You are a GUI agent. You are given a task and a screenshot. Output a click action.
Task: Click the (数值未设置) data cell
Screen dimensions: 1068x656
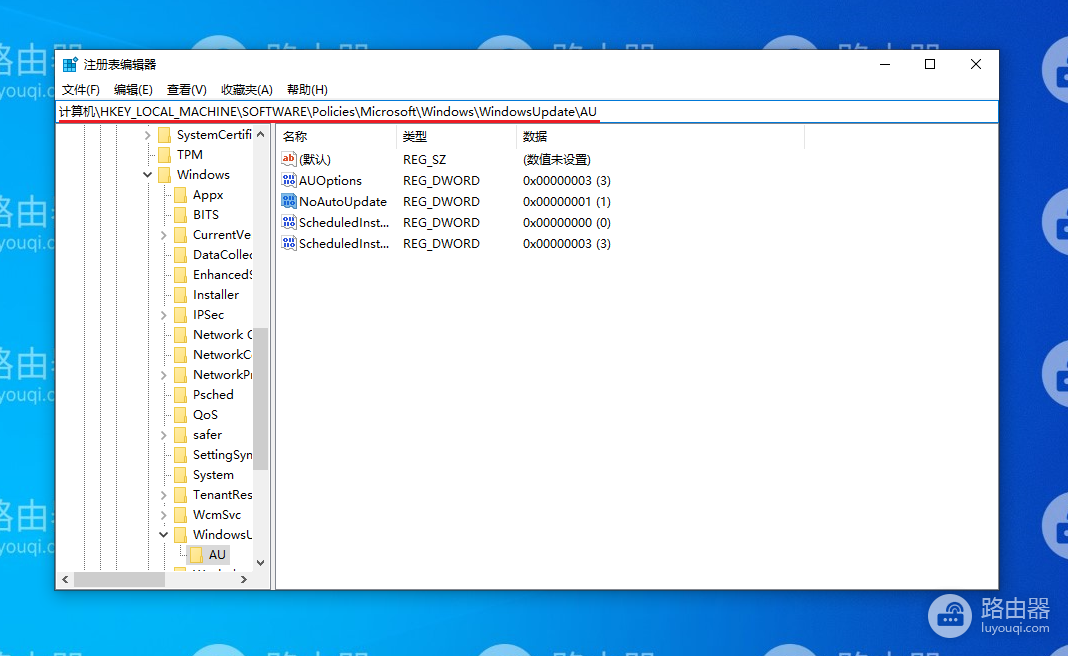[x=556, y=159]
